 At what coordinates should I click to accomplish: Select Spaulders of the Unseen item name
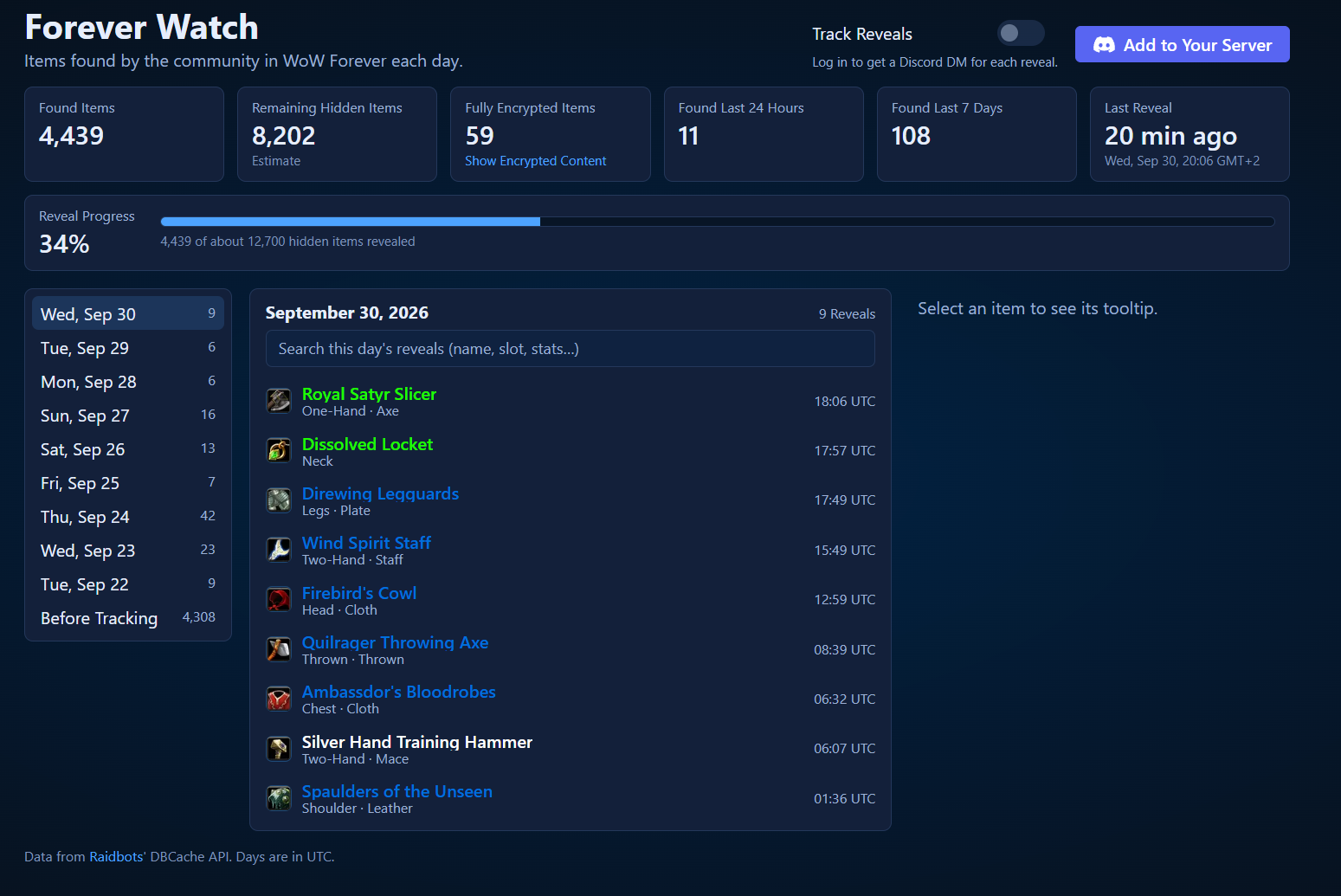pos(396,791)
